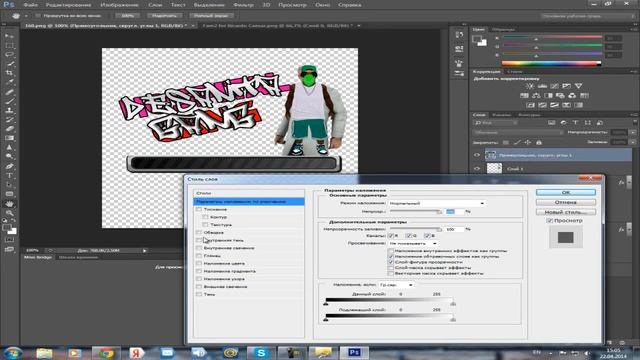Open the Наложение, если dropdown
This screenshot has height=360, width=640.
click(396, 285)
